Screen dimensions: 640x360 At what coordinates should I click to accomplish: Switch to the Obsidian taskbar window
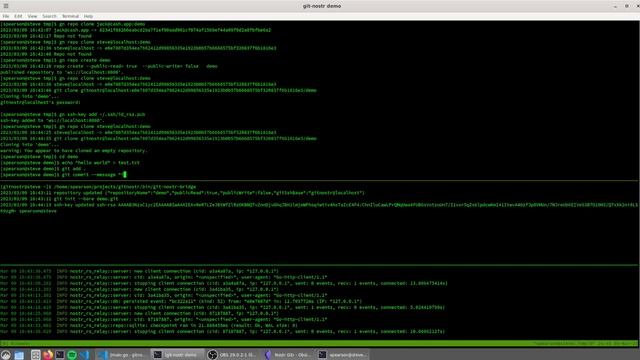coord(287,355)
